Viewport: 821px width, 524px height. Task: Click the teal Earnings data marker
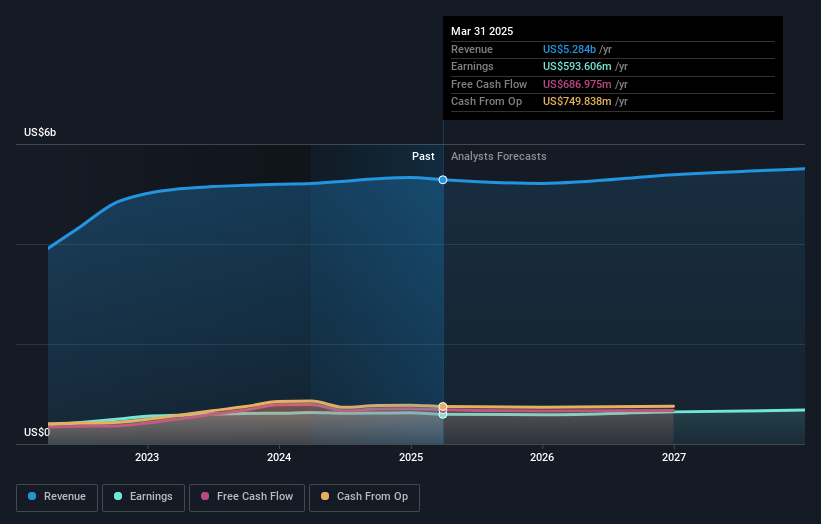(443, 415)
